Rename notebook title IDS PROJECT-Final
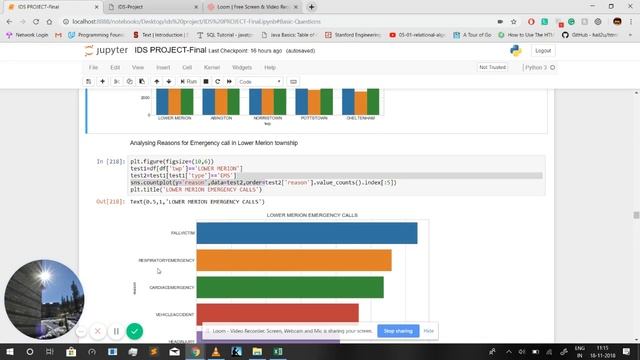Screen dimensions: 640x360 tap(170, 50)
